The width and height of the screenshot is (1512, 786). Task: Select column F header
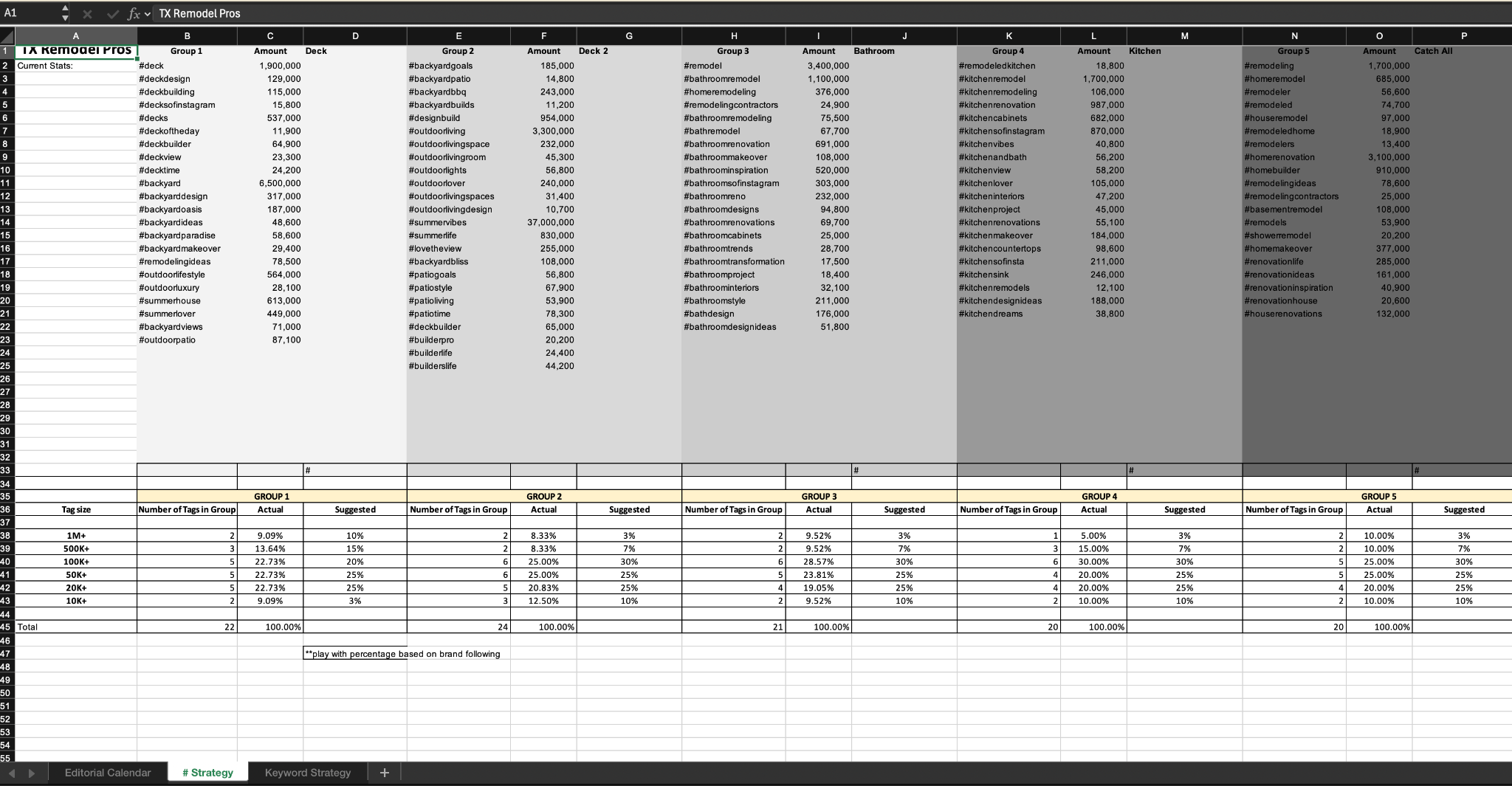[543, 35]
